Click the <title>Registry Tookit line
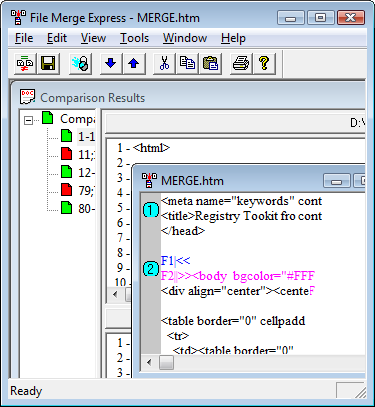 (x=241, y=216)
